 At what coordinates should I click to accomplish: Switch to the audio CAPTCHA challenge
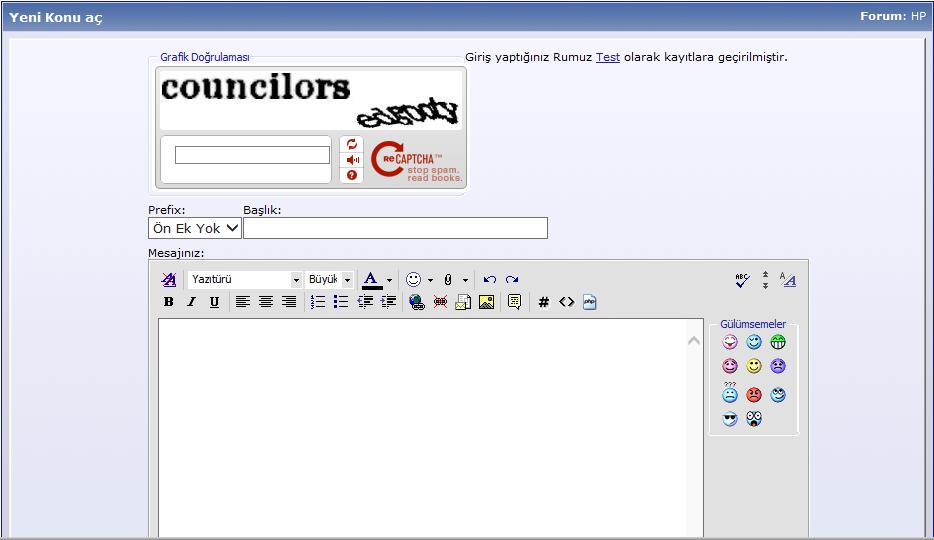pos(352,160)
